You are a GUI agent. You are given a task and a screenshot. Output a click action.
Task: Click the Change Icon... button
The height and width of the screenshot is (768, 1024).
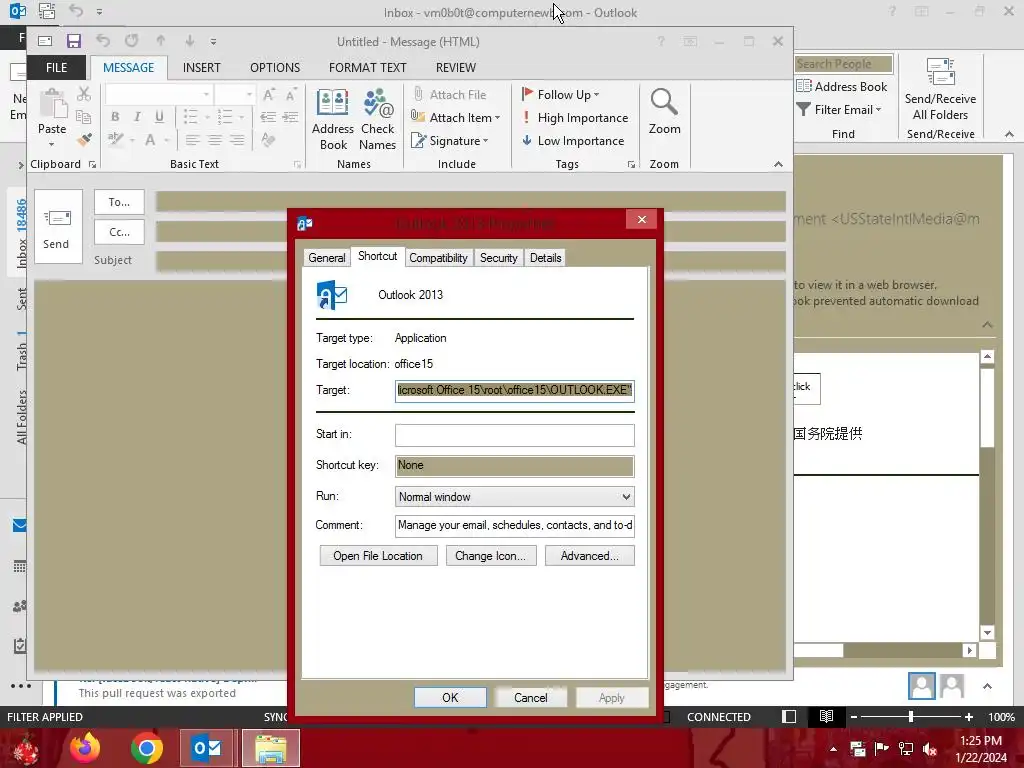[x=490, y=556]
